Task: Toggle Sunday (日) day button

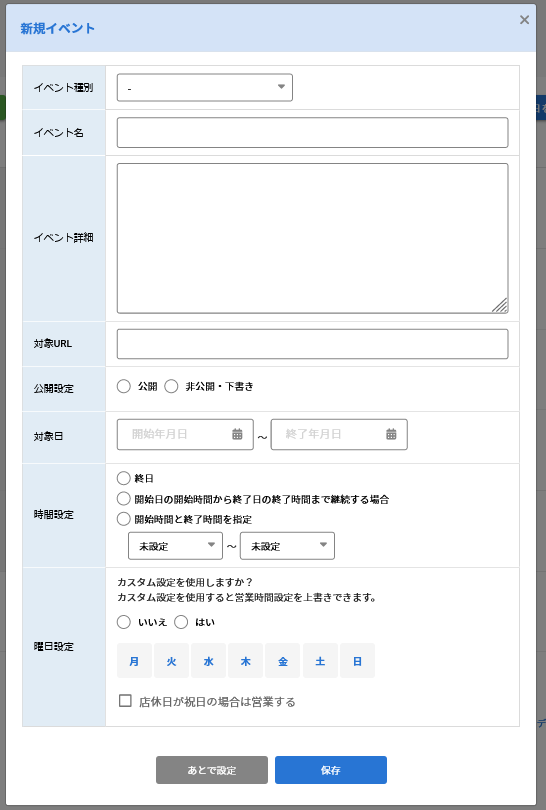Action: [357, 661]
